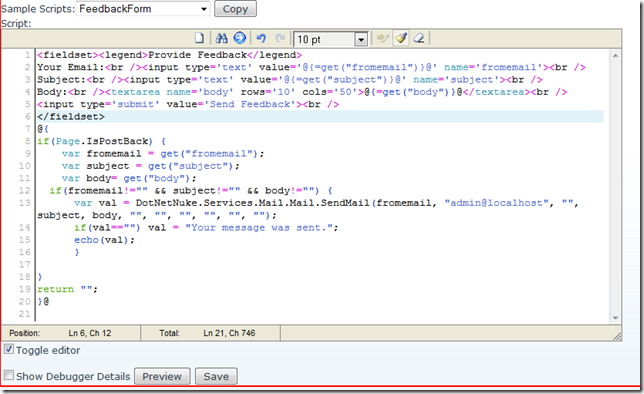Click the new document icon in editor toolbar
The width and height of the screenshot is (644, 394).
[x=199, y=39]
